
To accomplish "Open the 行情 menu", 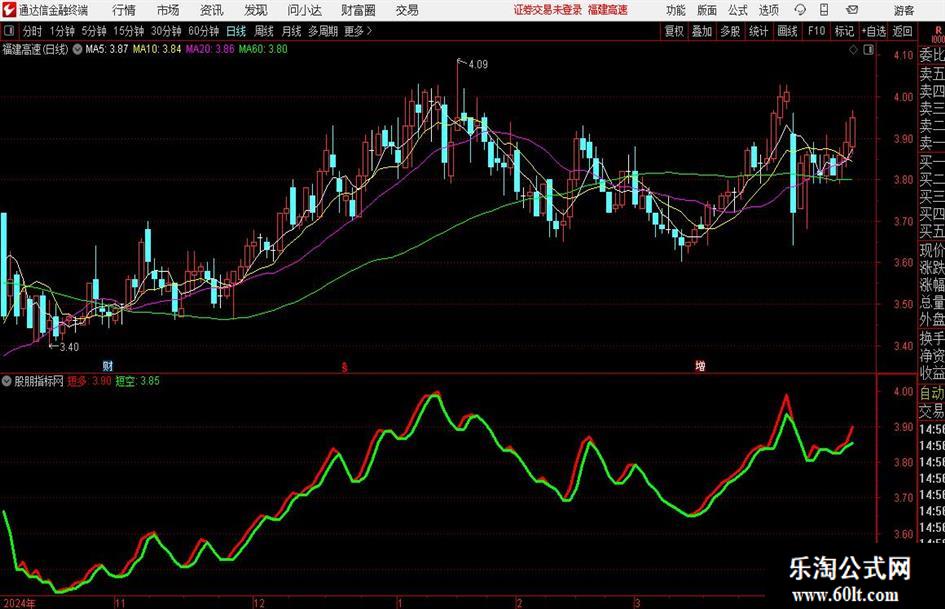I will pyautogui.click(x=124, y=10).
